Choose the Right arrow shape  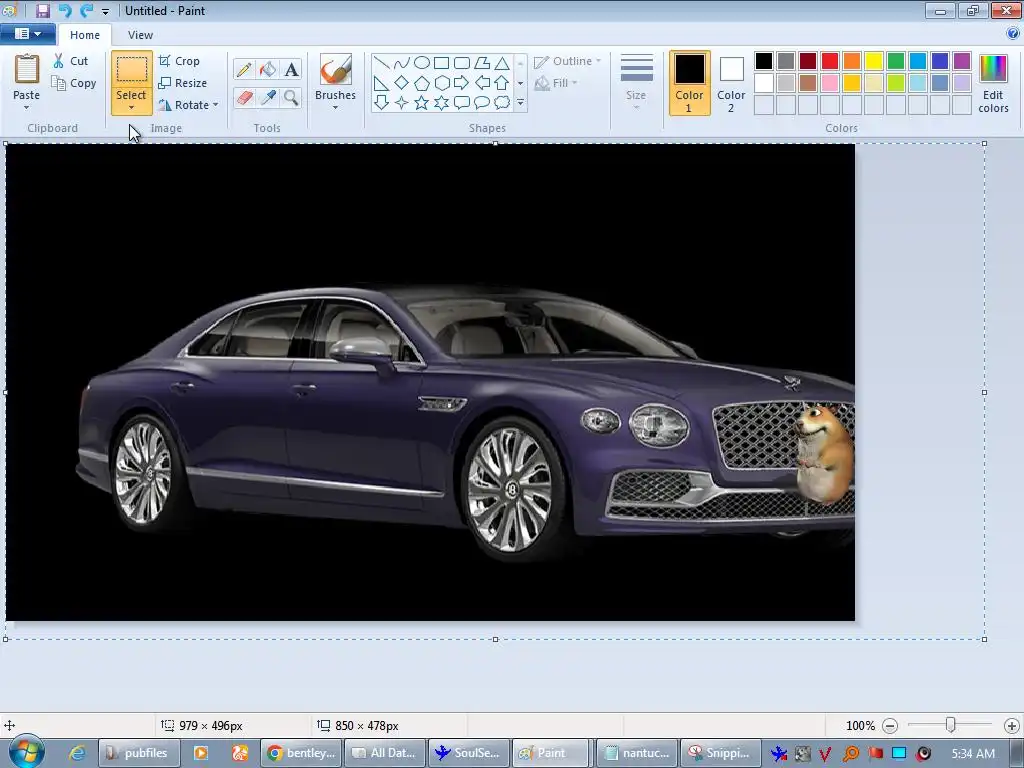coord(462,83)
